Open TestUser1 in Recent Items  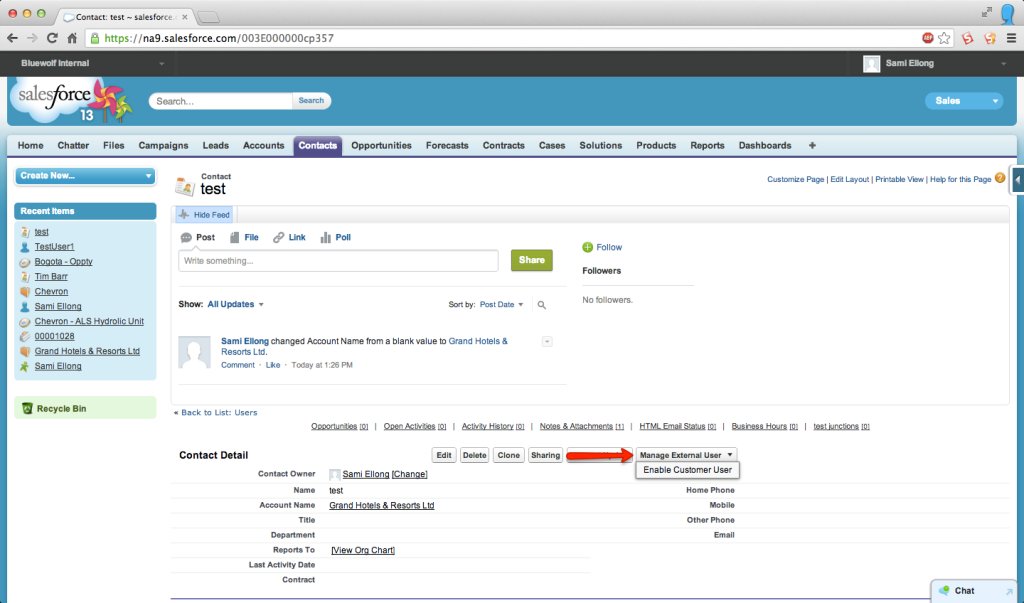click(x=54, y=246)
